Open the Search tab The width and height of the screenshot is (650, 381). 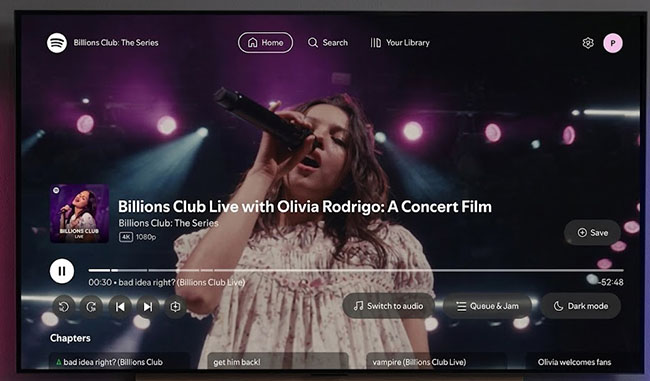point(328,43)
